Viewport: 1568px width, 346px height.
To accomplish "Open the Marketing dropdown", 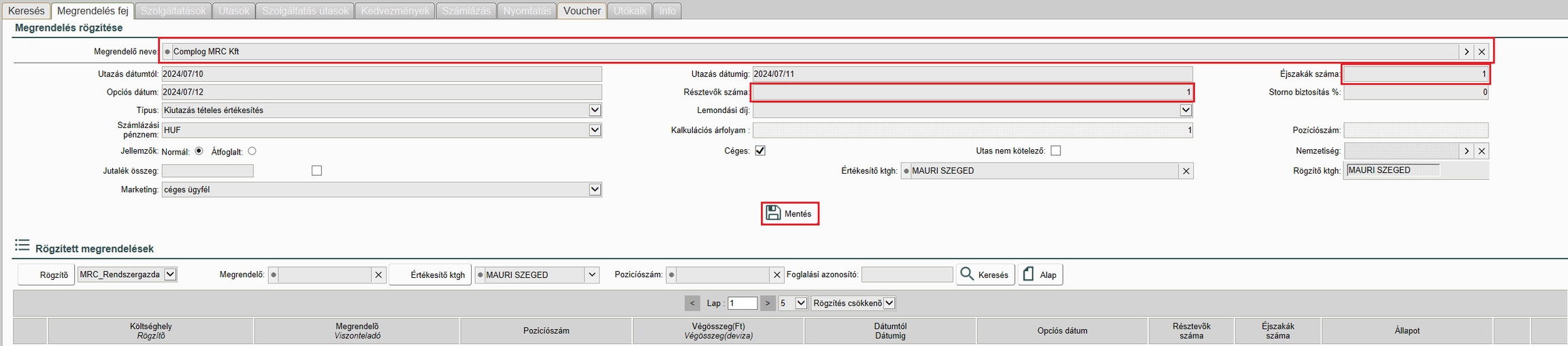I will coord(595,190).
